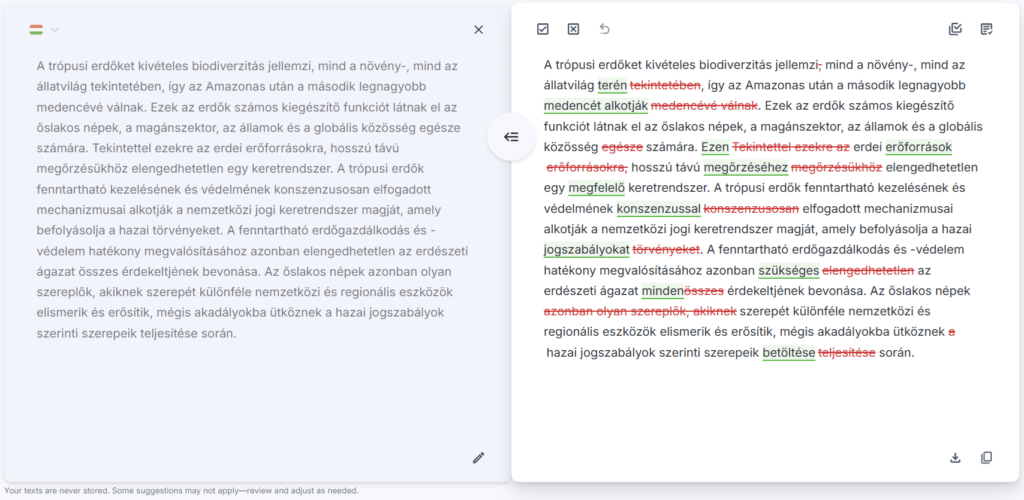Click the note with checkmark icon
This screenshot has width=1024, height=500.
tap(987, 29)
